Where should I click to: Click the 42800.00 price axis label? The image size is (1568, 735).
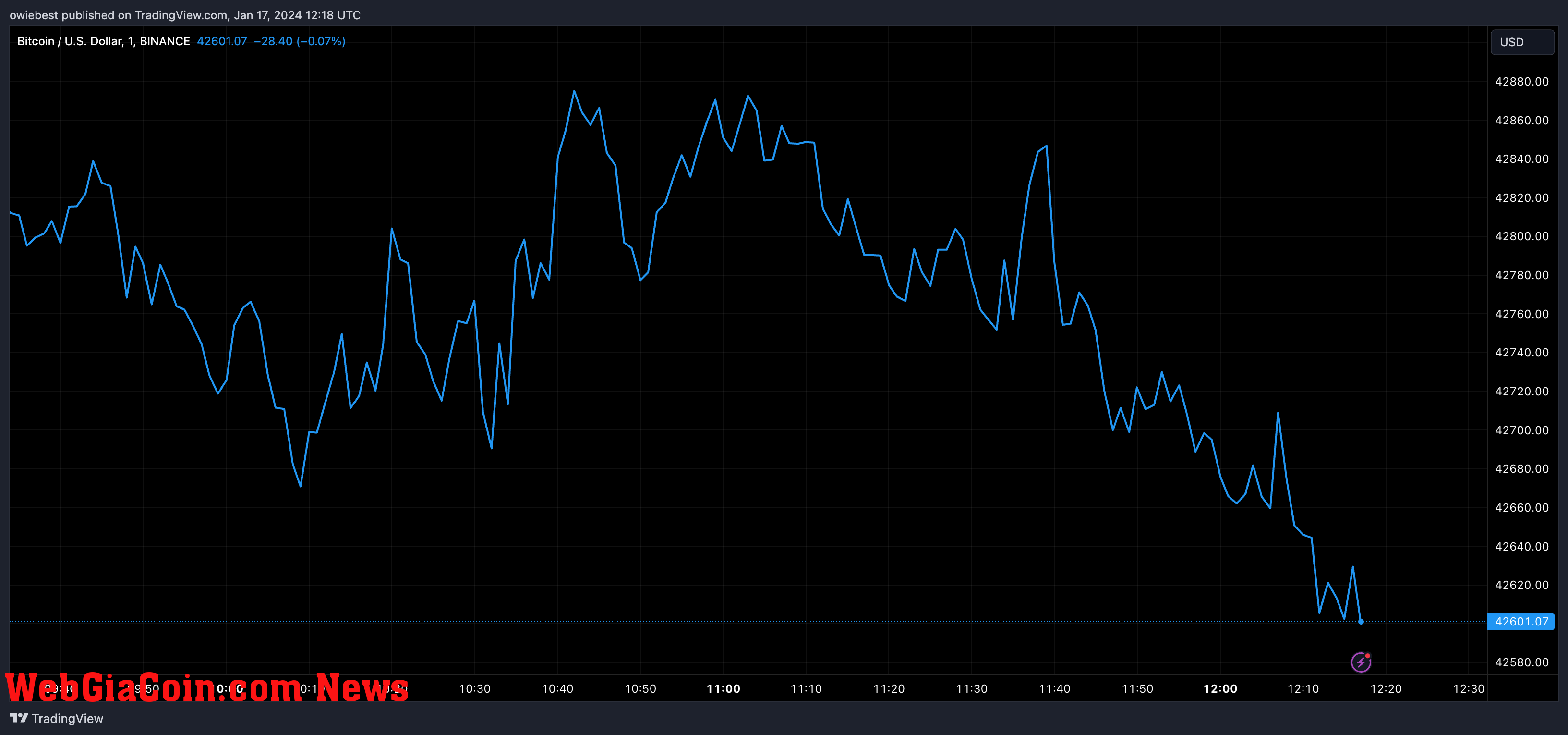coord(1522,236)
